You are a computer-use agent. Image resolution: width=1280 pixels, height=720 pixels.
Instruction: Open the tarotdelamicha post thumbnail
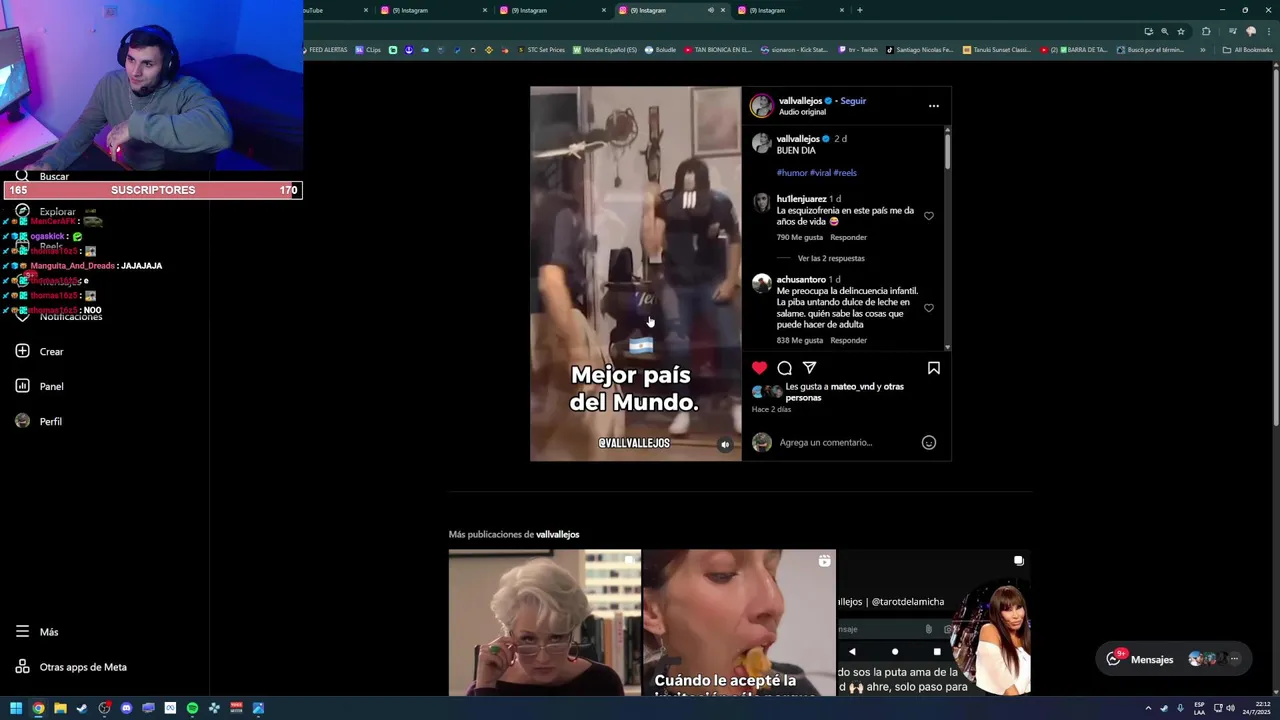click(x=934, y=622)
